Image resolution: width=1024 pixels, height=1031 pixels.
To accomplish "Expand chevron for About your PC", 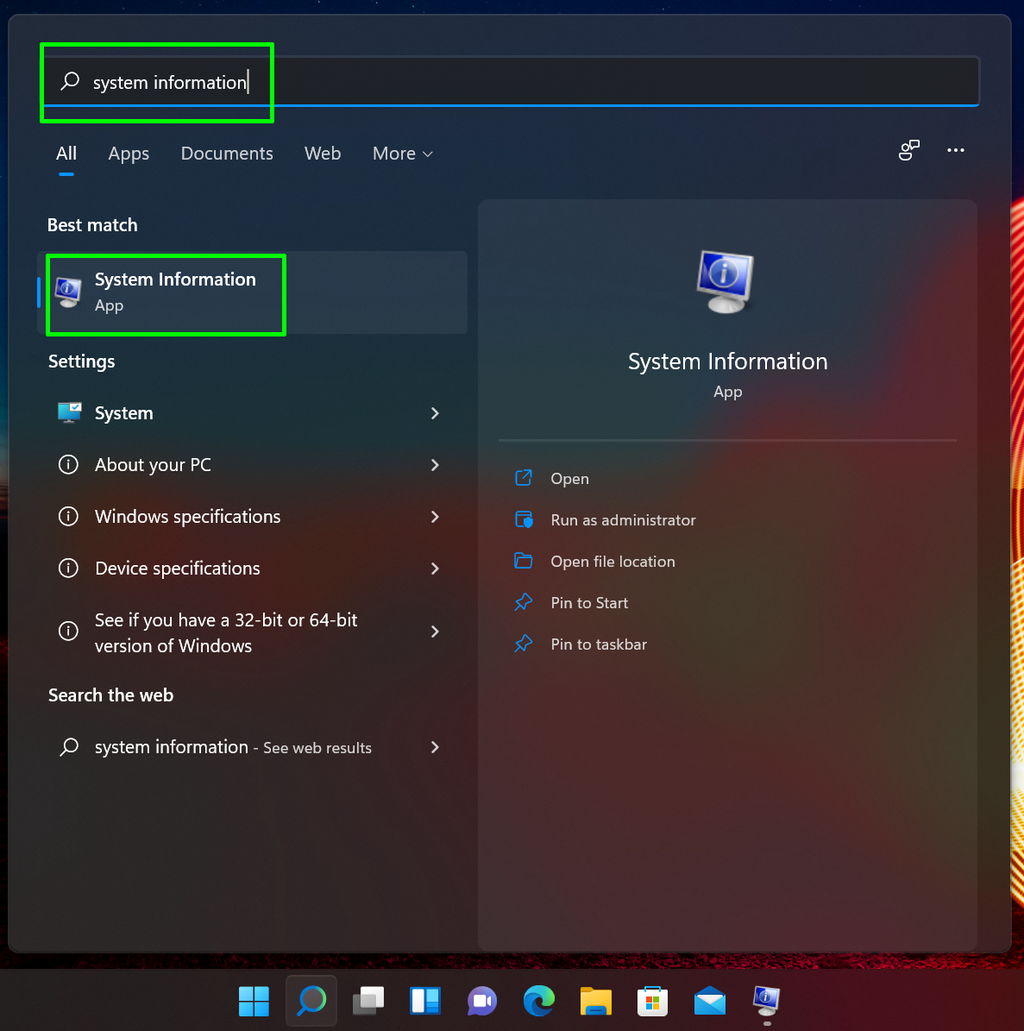I will (x=435, y=465).
